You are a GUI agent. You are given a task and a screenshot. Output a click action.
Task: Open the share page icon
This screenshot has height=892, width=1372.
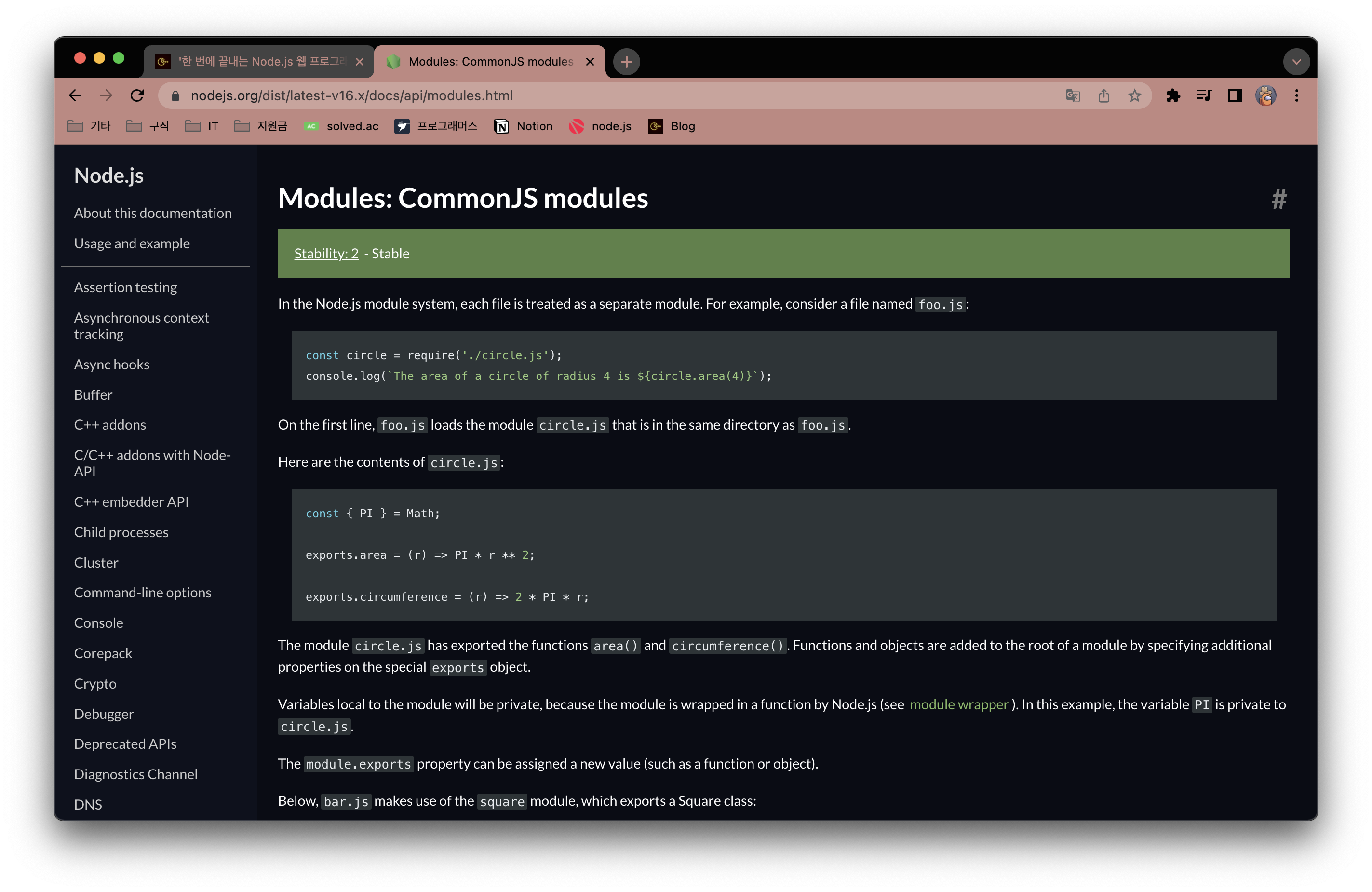pyautogui.click(x=1103, y=95)
